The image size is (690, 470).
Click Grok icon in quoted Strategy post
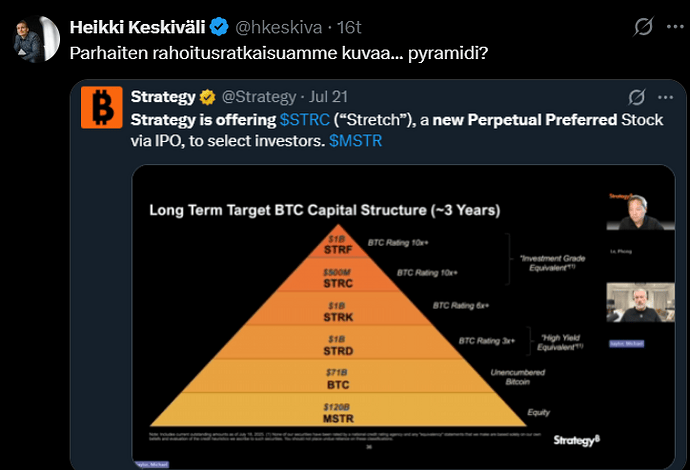click(x=635, y=97)
